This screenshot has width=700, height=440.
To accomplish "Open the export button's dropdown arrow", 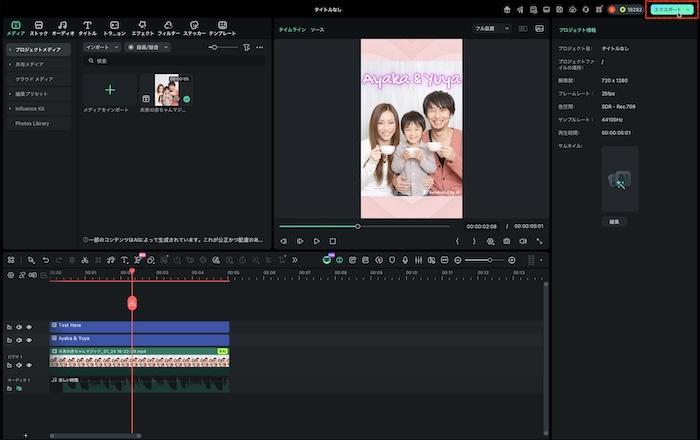I will pos(688,9).
